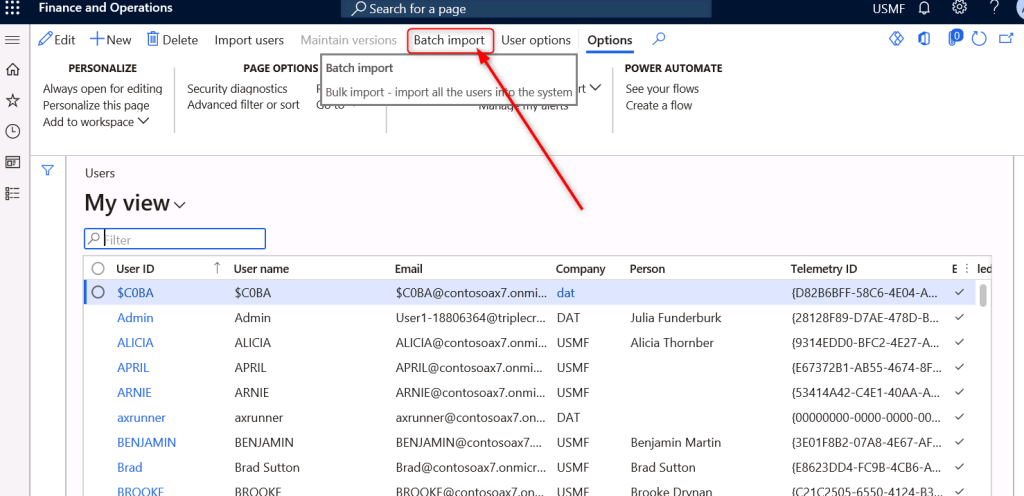Viewport: 1024px width, 496px height.
Task: Open the filter pane funnel icon
Action: click(x=46, y=170)
